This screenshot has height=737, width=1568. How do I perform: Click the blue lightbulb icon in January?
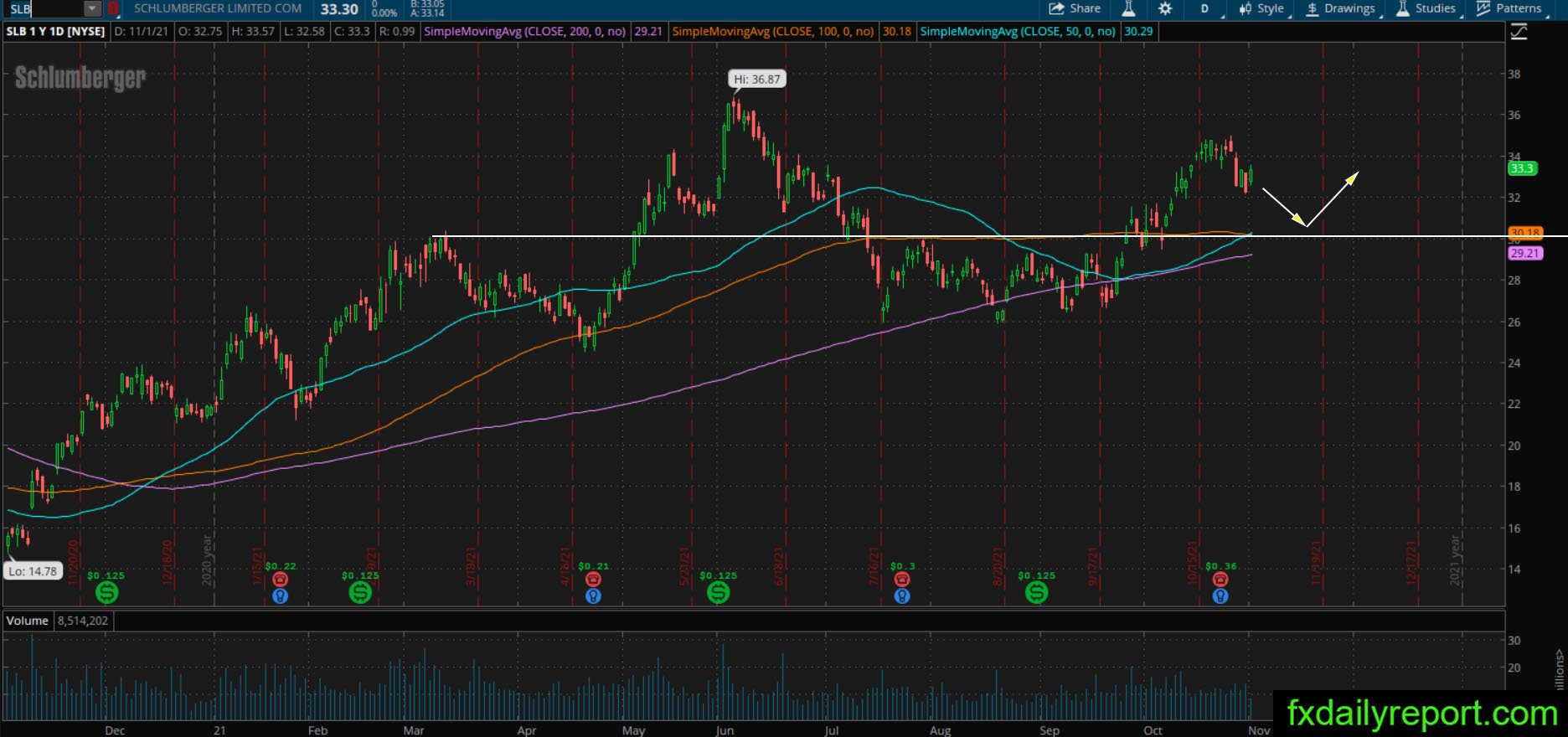(x=281, y=596)
